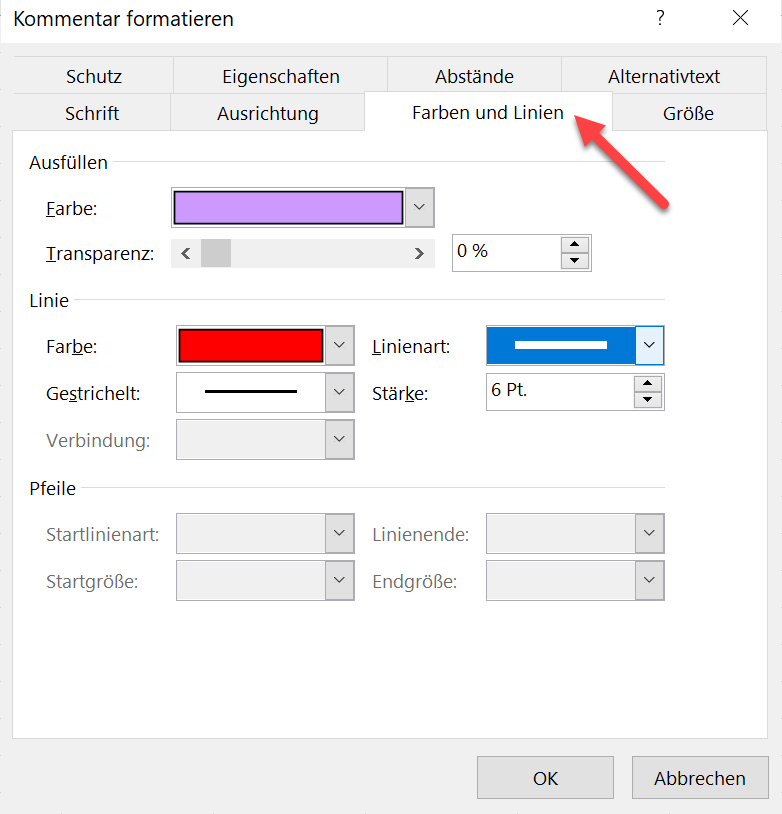Viewport: 782px width, 814px height.
Task: Expand the Endgröße dropdown
Action: point(649,580)
